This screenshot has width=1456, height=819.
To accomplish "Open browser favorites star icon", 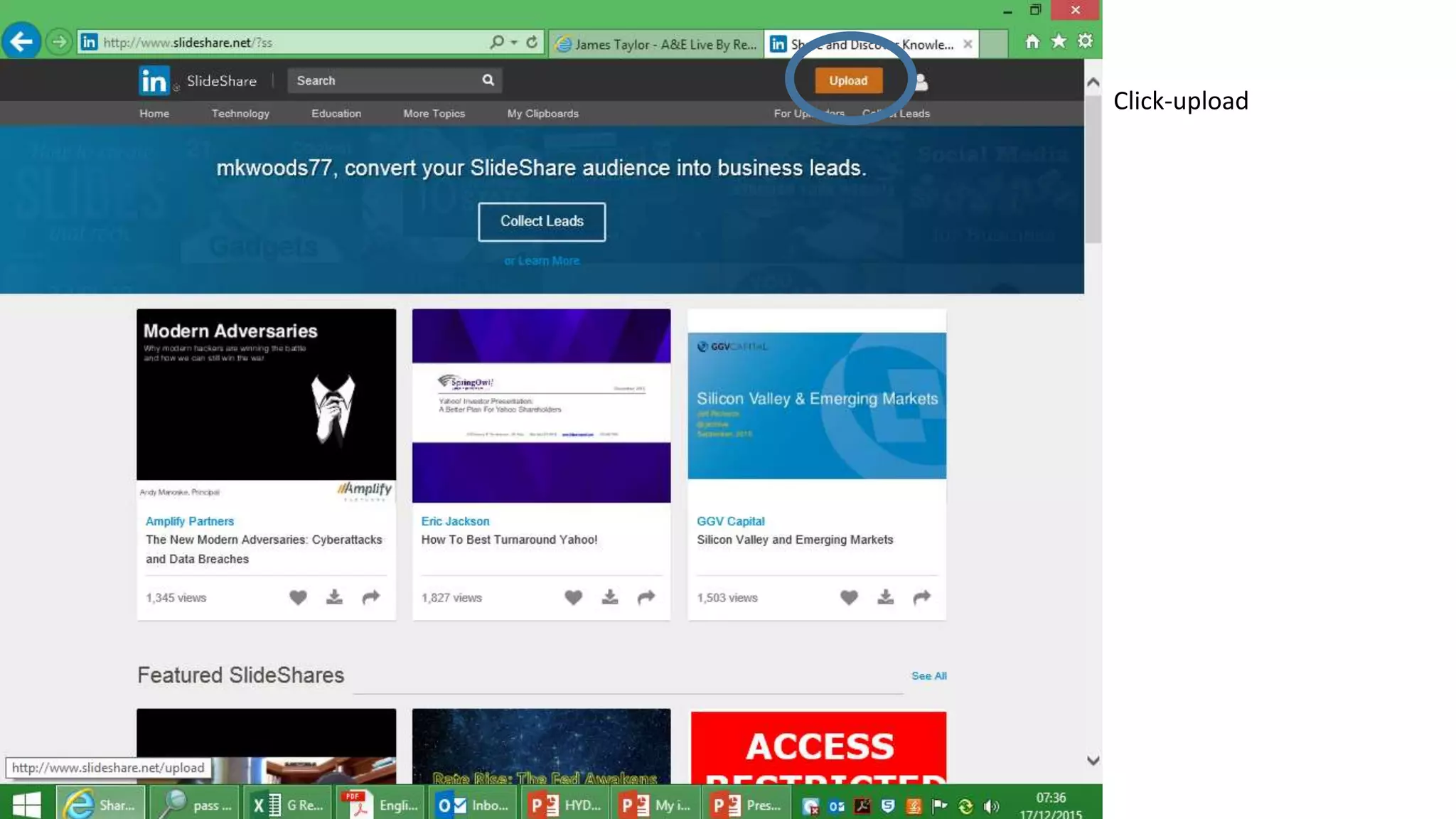I will pos(1059,41).
